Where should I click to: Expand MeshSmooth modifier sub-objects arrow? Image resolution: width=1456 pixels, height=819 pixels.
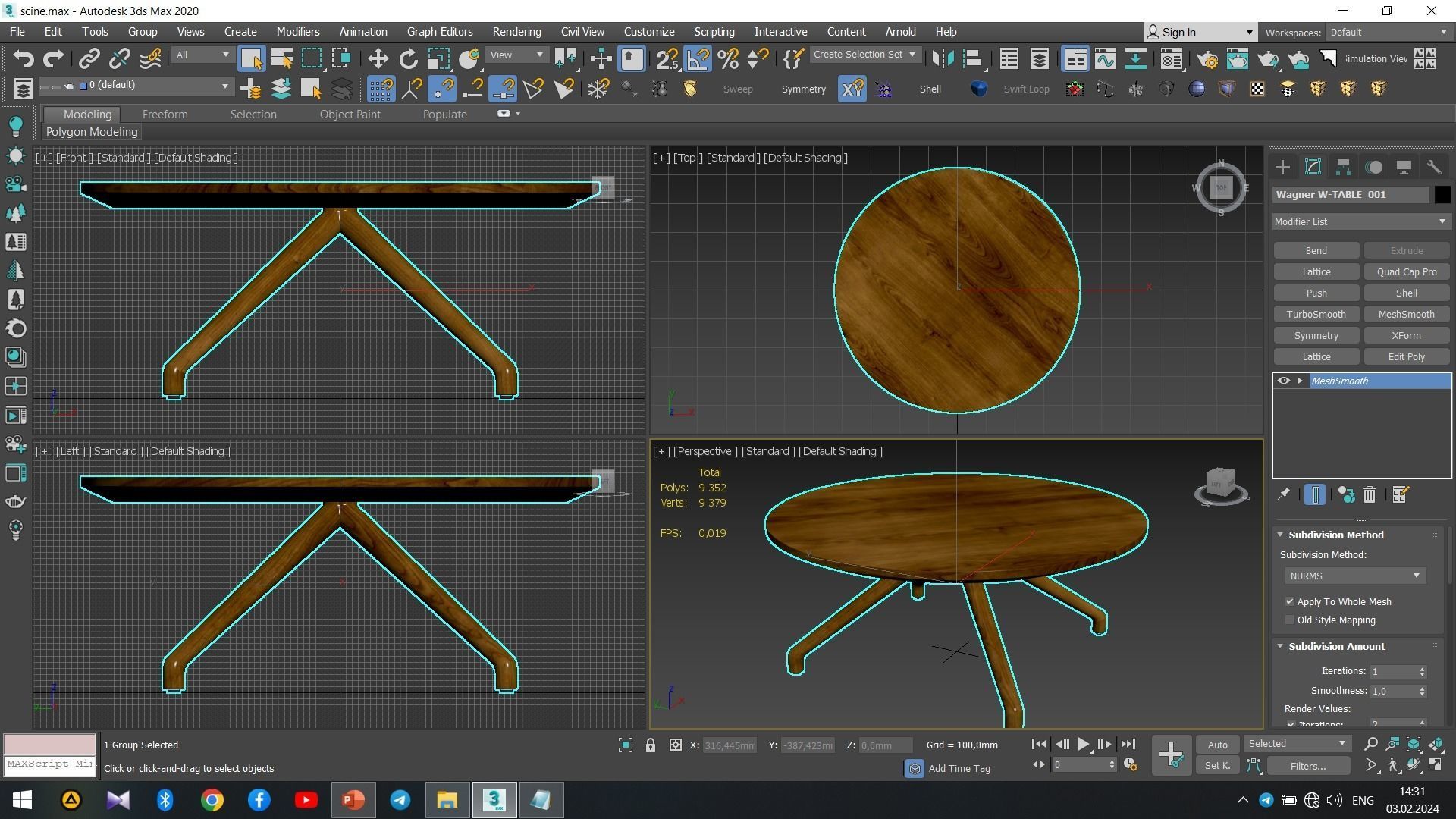coord(1300,381)
